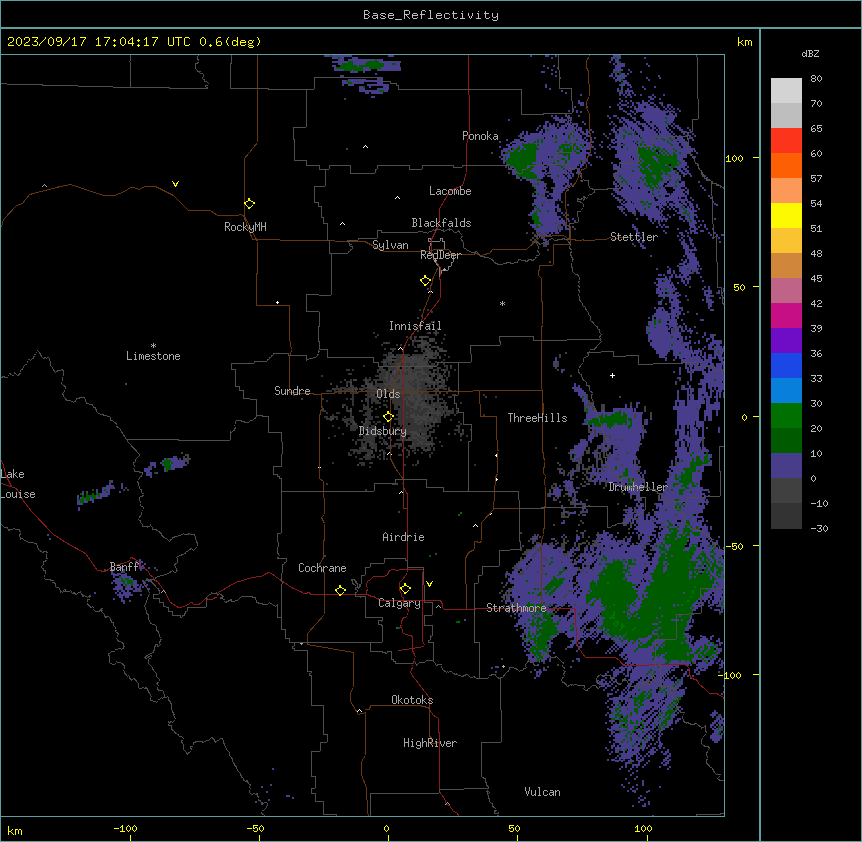The image size is (862, 842).
Task: Click the Stettler town label
Action: (x=633, y=237)
